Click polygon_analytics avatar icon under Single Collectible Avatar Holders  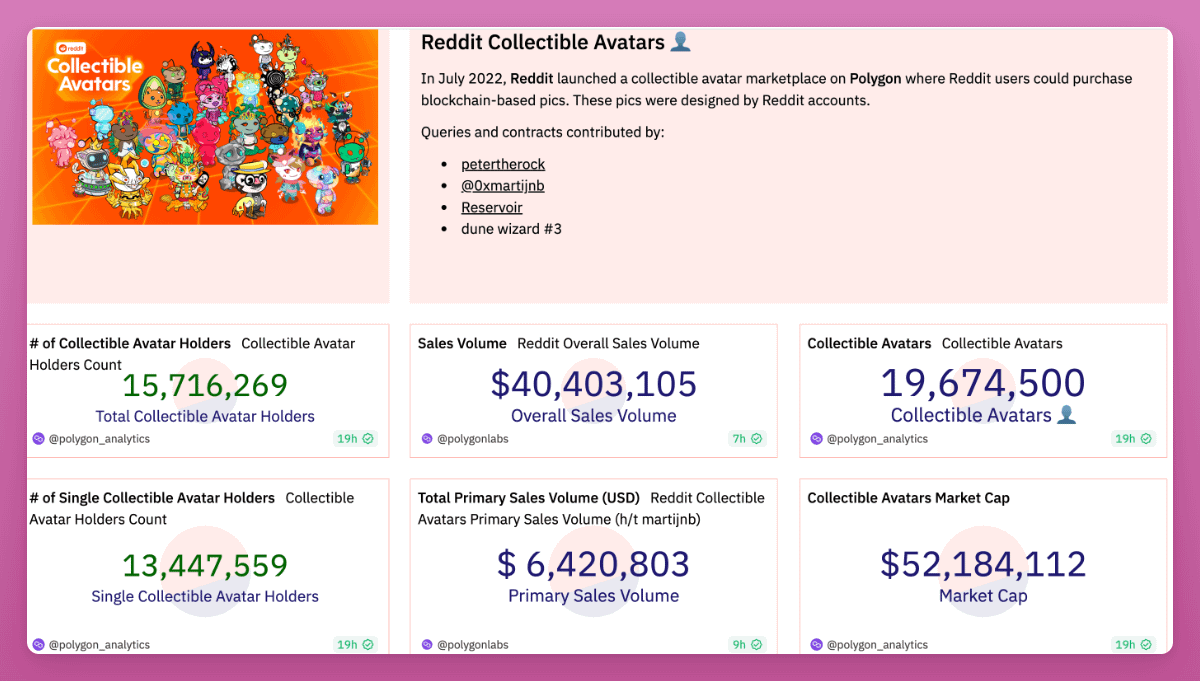coord(38,645)
